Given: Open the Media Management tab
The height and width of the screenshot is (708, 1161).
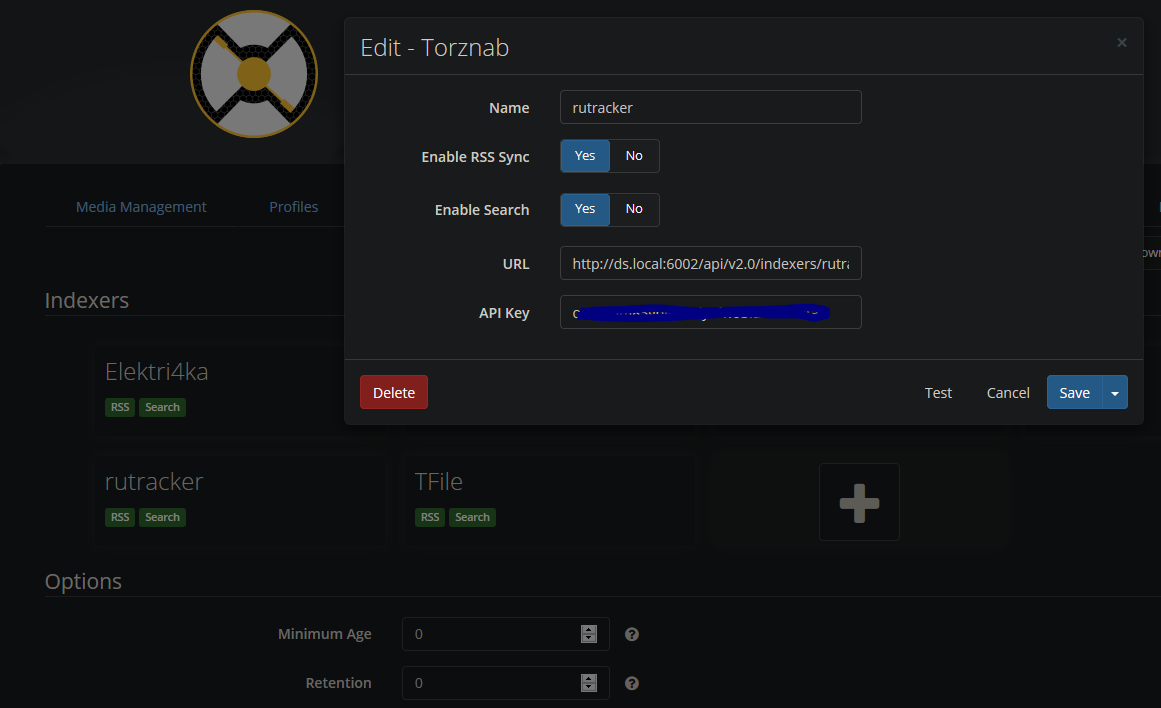Looking at the screenshot, I should (141, 207).
